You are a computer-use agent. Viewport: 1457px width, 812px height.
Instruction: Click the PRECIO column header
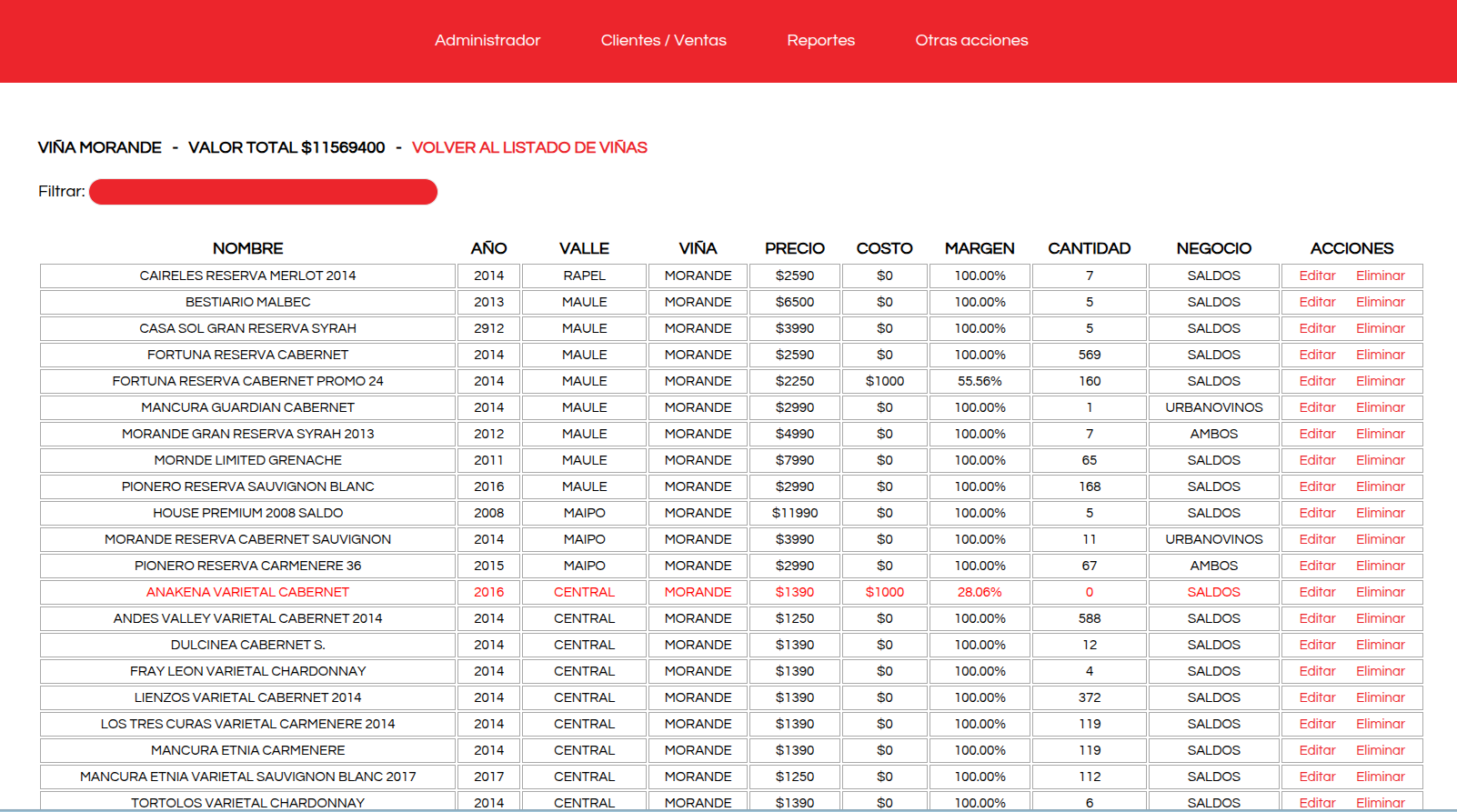(795, 248)
